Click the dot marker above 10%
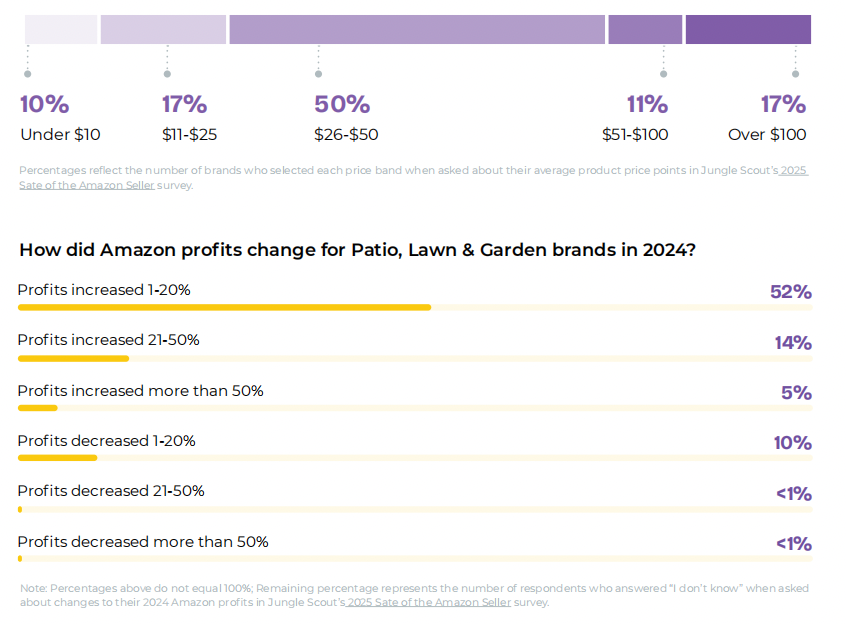 pos(28,74)
